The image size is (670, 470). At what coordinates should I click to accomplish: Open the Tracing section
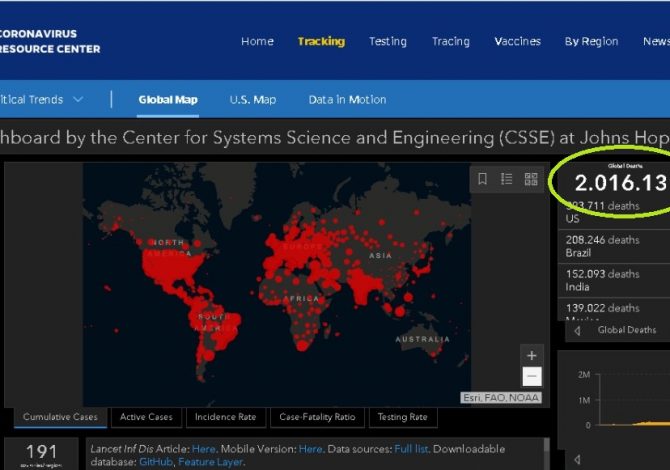(451, 41)
